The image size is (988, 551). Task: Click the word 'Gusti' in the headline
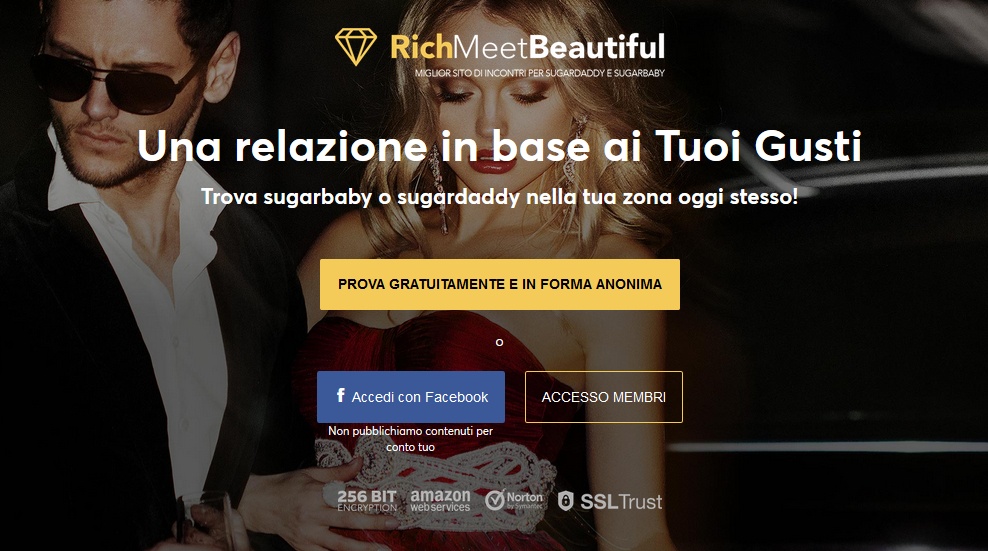tap(808, 146)
